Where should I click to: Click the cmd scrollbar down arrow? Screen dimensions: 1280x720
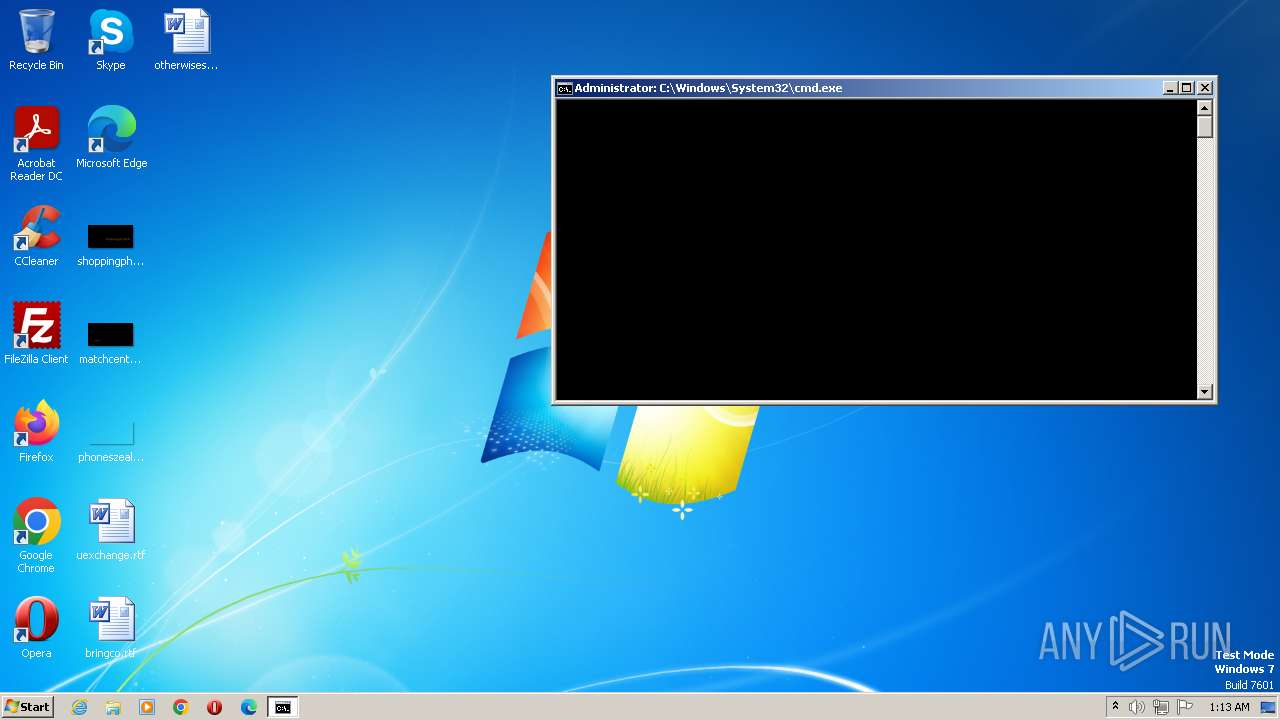coord(1205,392)
